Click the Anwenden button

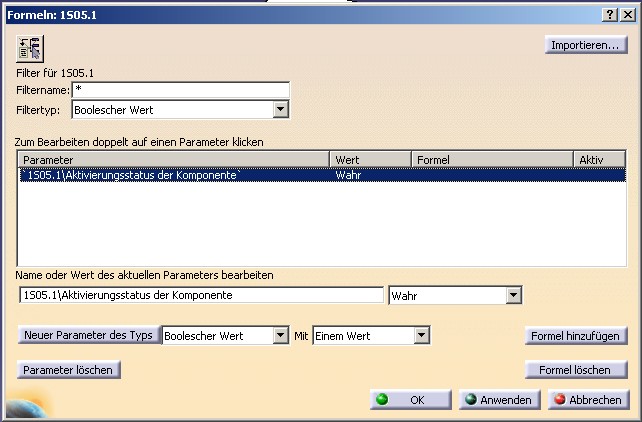[500, 399]
